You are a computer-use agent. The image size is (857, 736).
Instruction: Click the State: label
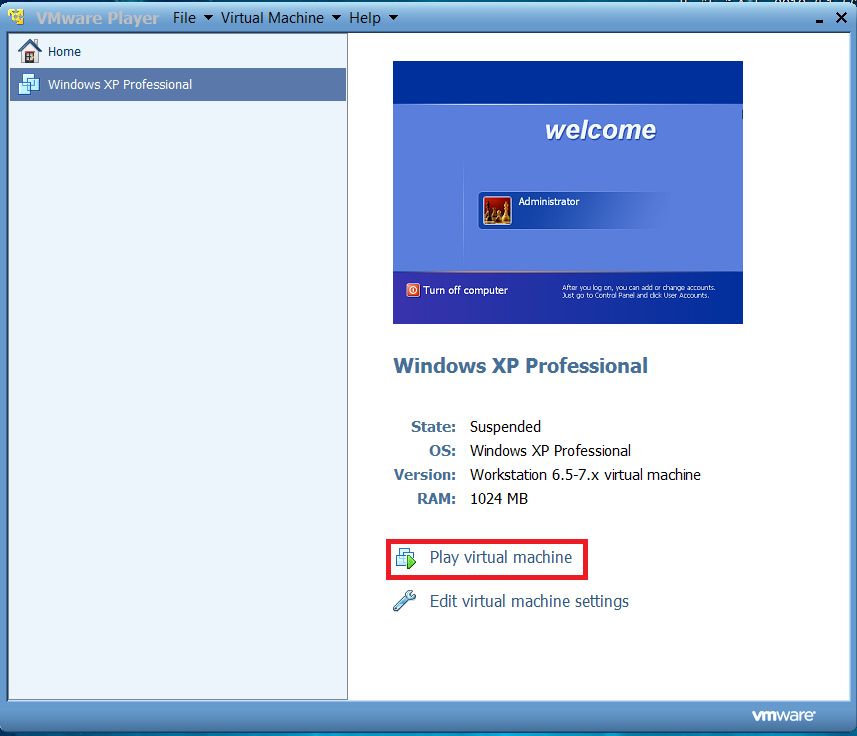coord(433,427)
